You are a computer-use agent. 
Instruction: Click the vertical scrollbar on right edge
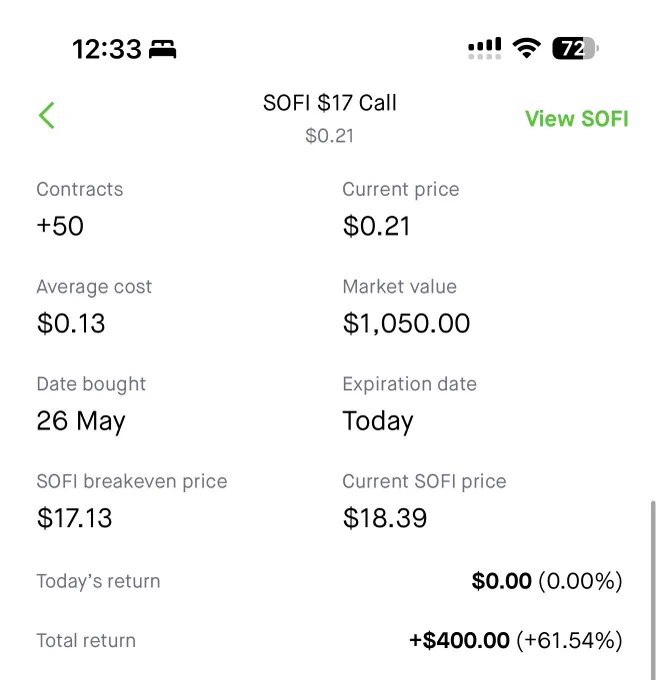[653, 590]
